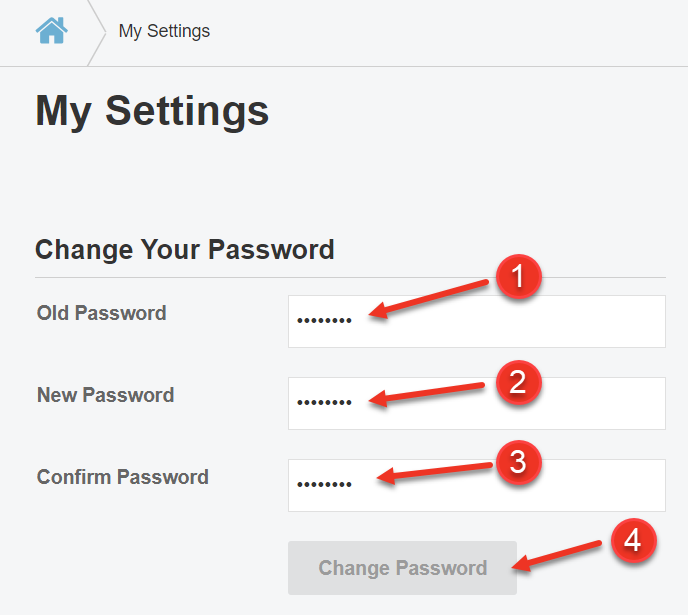
Task: Click the red step 3 marker
Action: click(518, 461)
